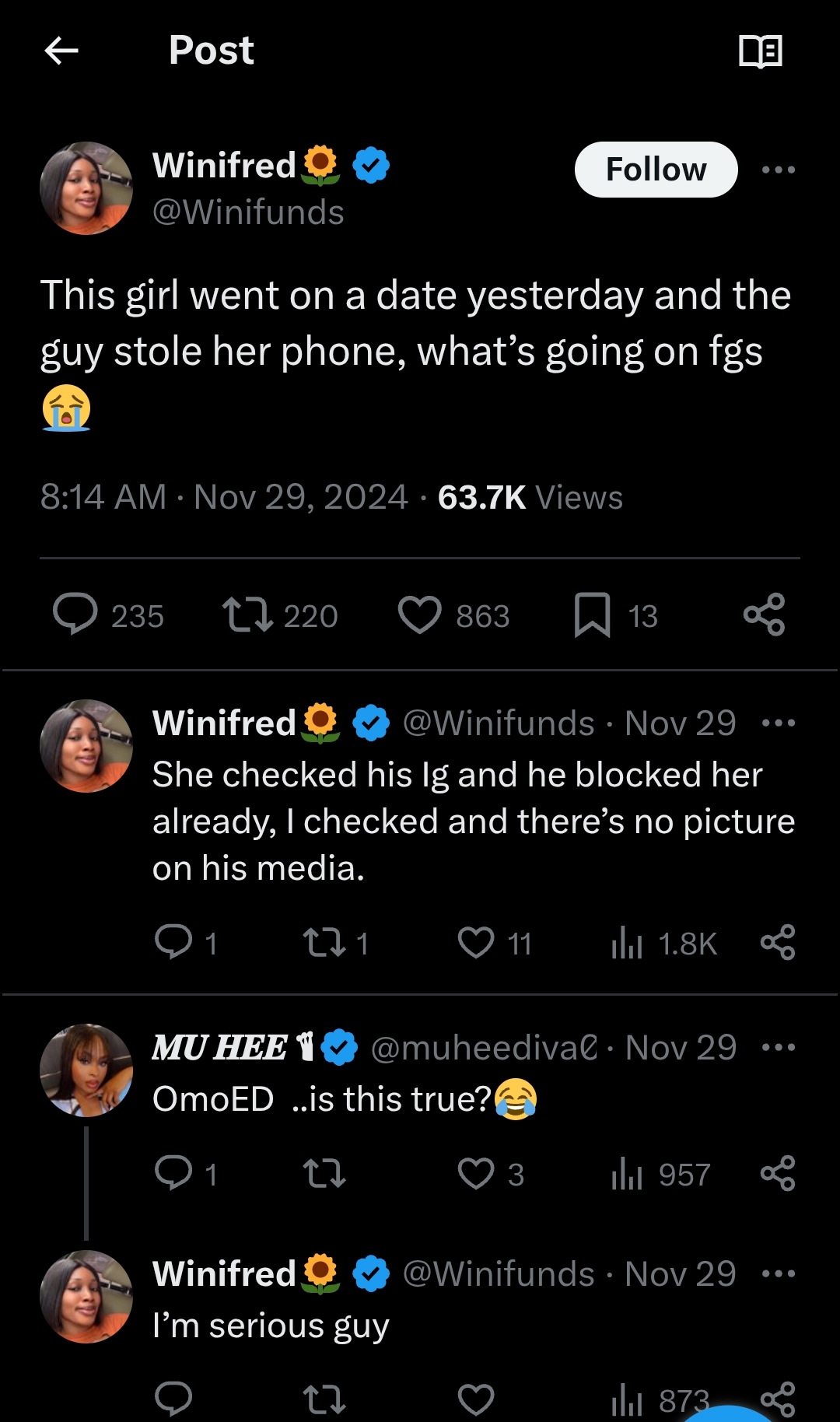Reply to the main post with 235 comments
The height and width of the screenshot is (1422, 840).
75,615
